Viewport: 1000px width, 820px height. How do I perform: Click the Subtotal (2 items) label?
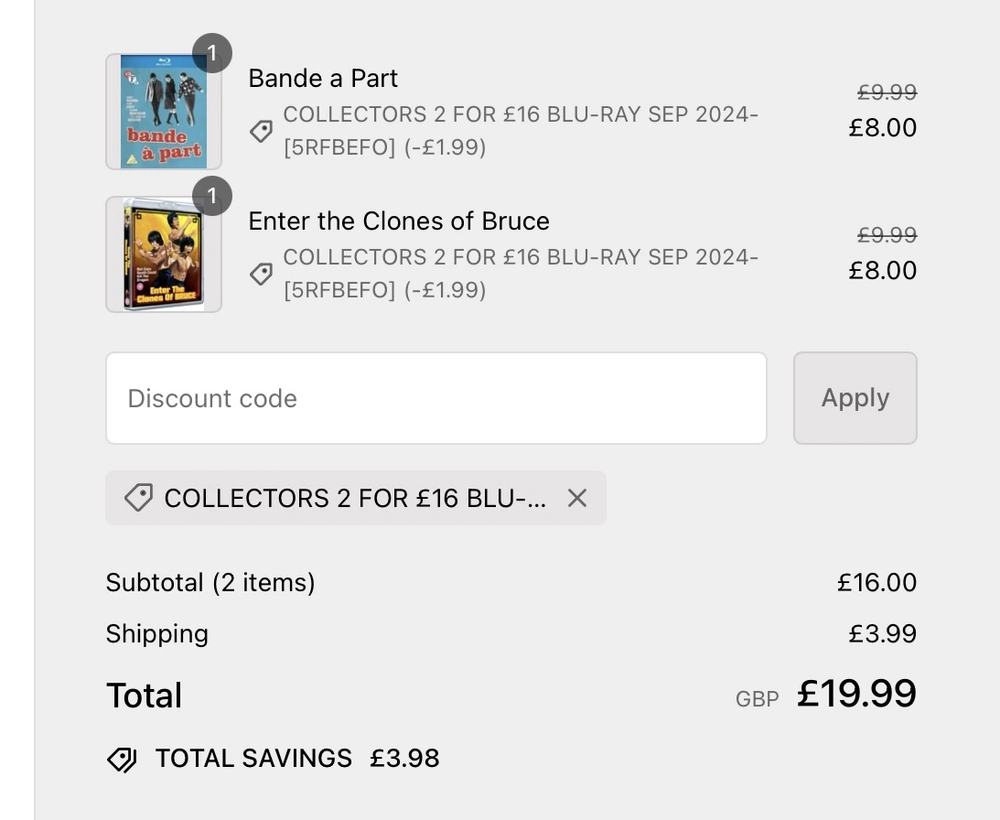tap(210, 583)
